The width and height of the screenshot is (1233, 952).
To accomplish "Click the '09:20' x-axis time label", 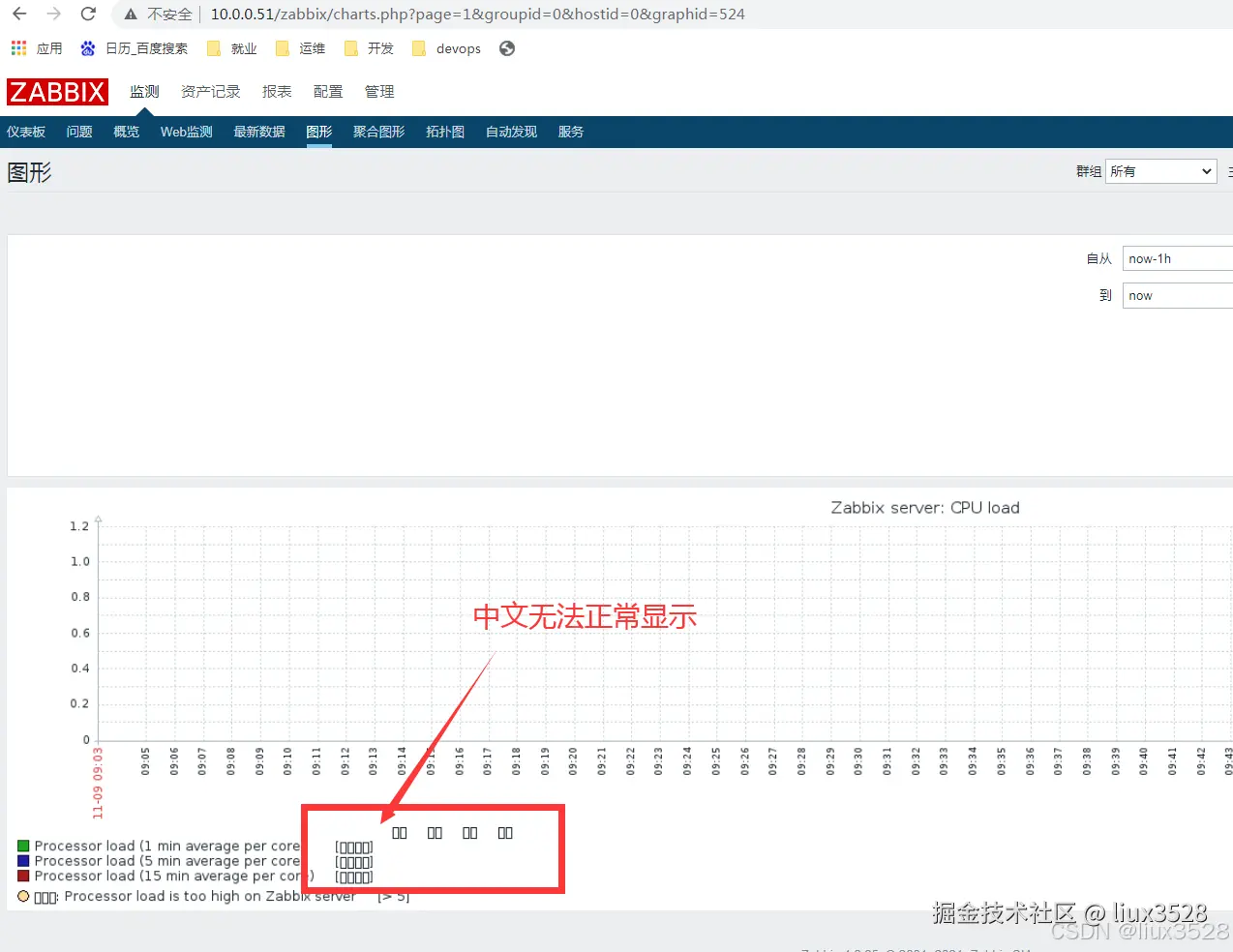I will [573, 760].
